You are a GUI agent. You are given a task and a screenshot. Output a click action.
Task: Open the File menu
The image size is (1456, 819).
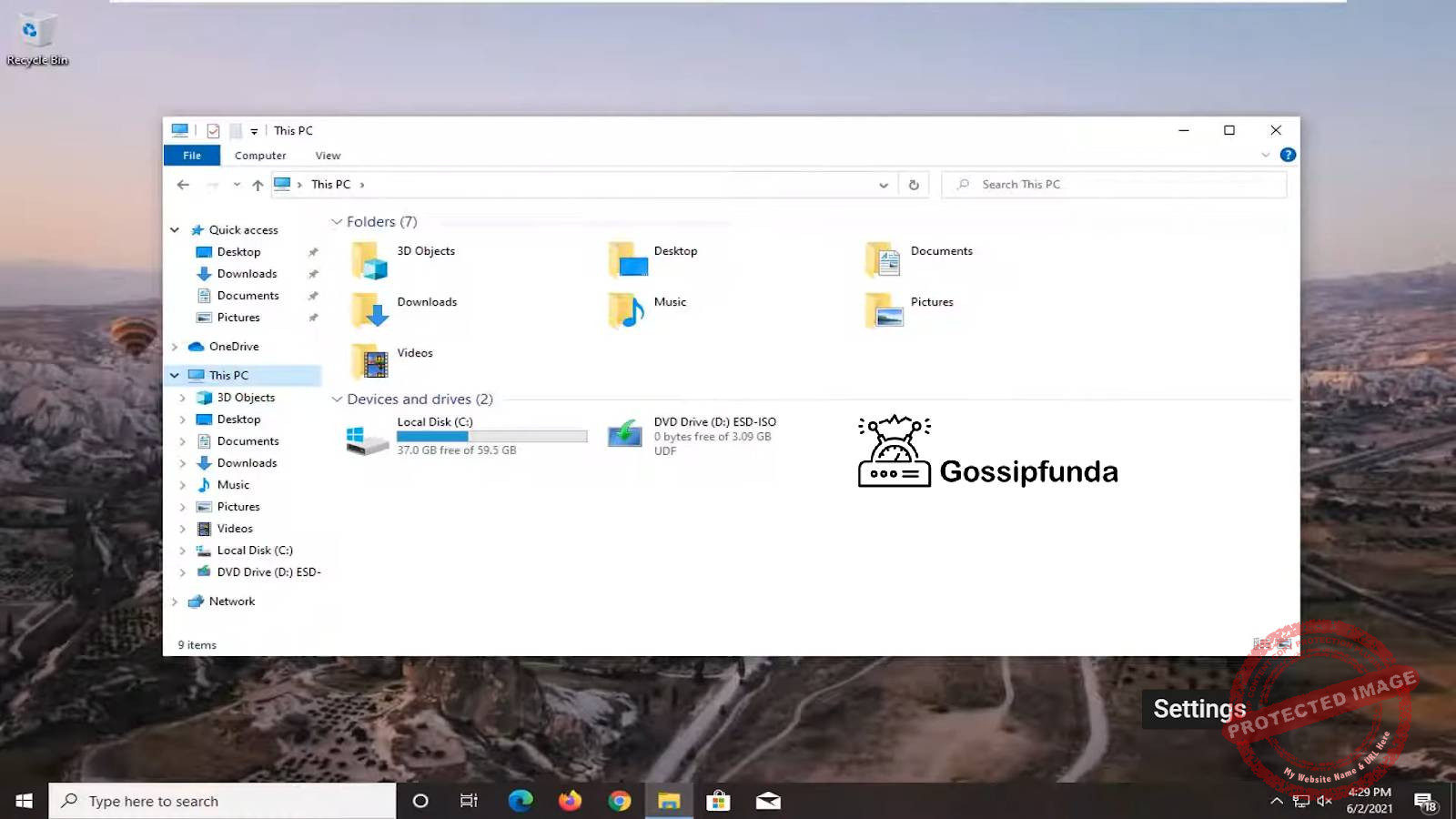[x=191, y=155]
